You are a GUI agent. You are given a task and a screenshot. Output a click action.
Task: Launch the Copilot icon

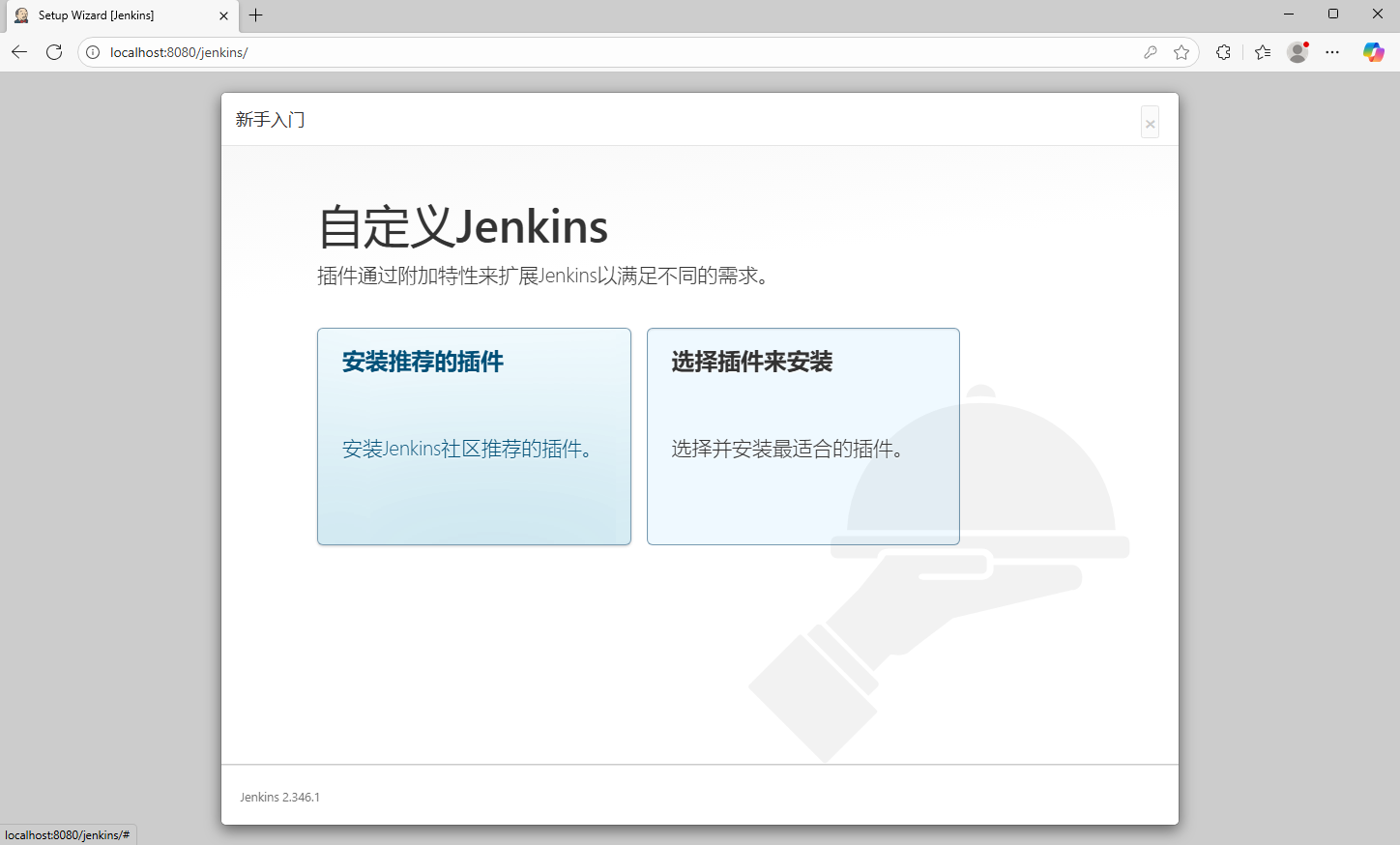click(x=1373, y=52)
